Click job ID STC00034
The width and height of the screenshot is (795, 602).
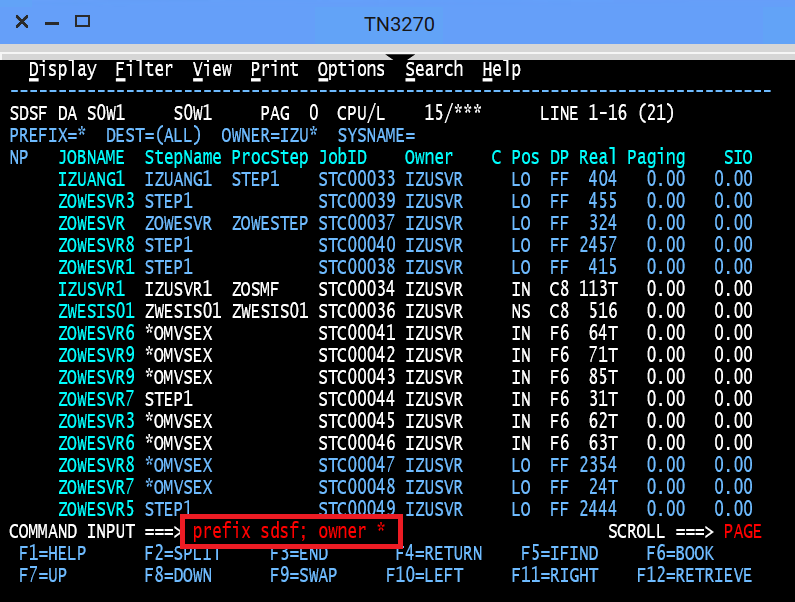point(356,289)
